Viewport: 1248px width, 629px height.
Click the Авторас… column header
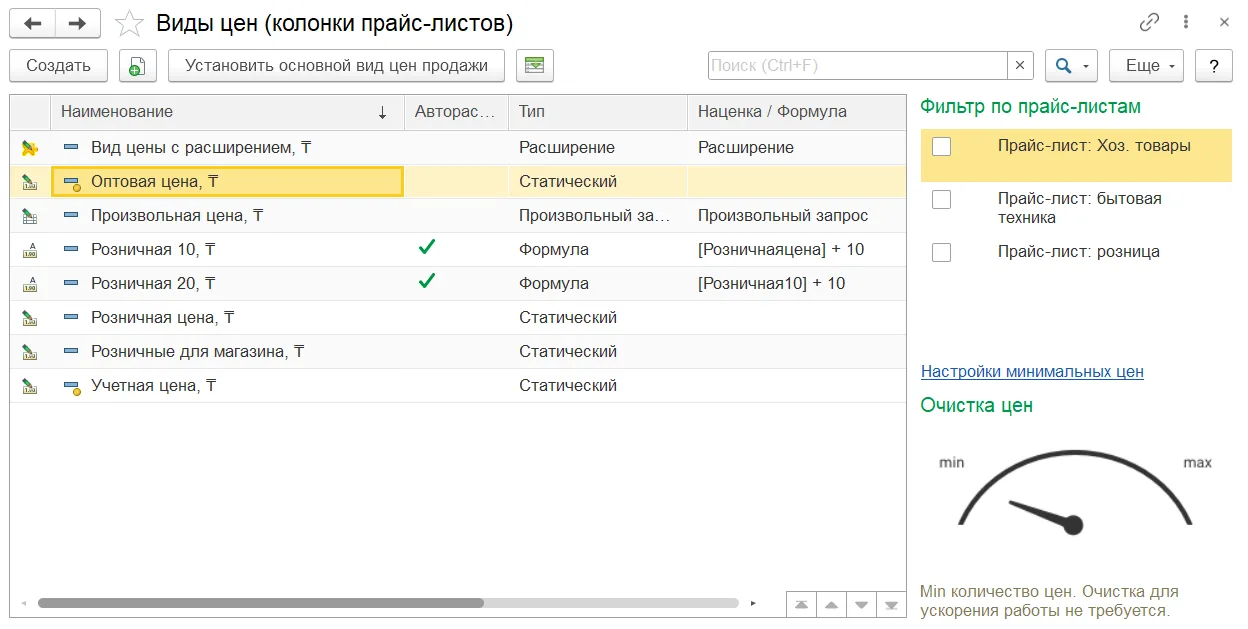455,112
